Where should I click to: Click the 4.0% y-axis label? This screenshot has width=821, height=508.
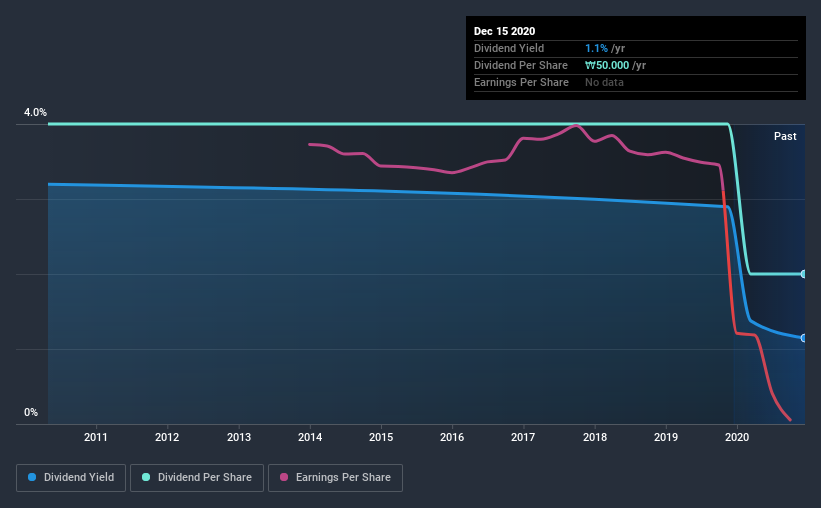point(35,113)
